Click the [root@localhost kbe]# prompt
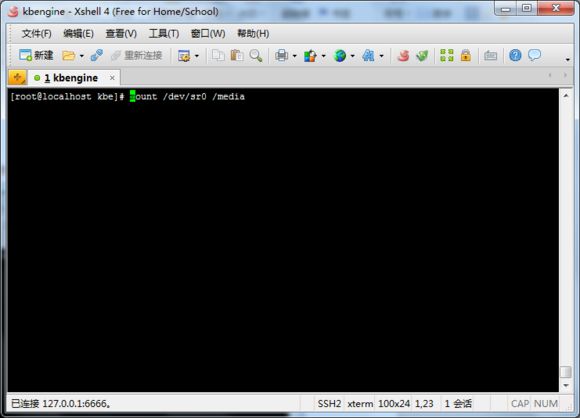This screenshot has height=418, width=580. tap(67, 97)
